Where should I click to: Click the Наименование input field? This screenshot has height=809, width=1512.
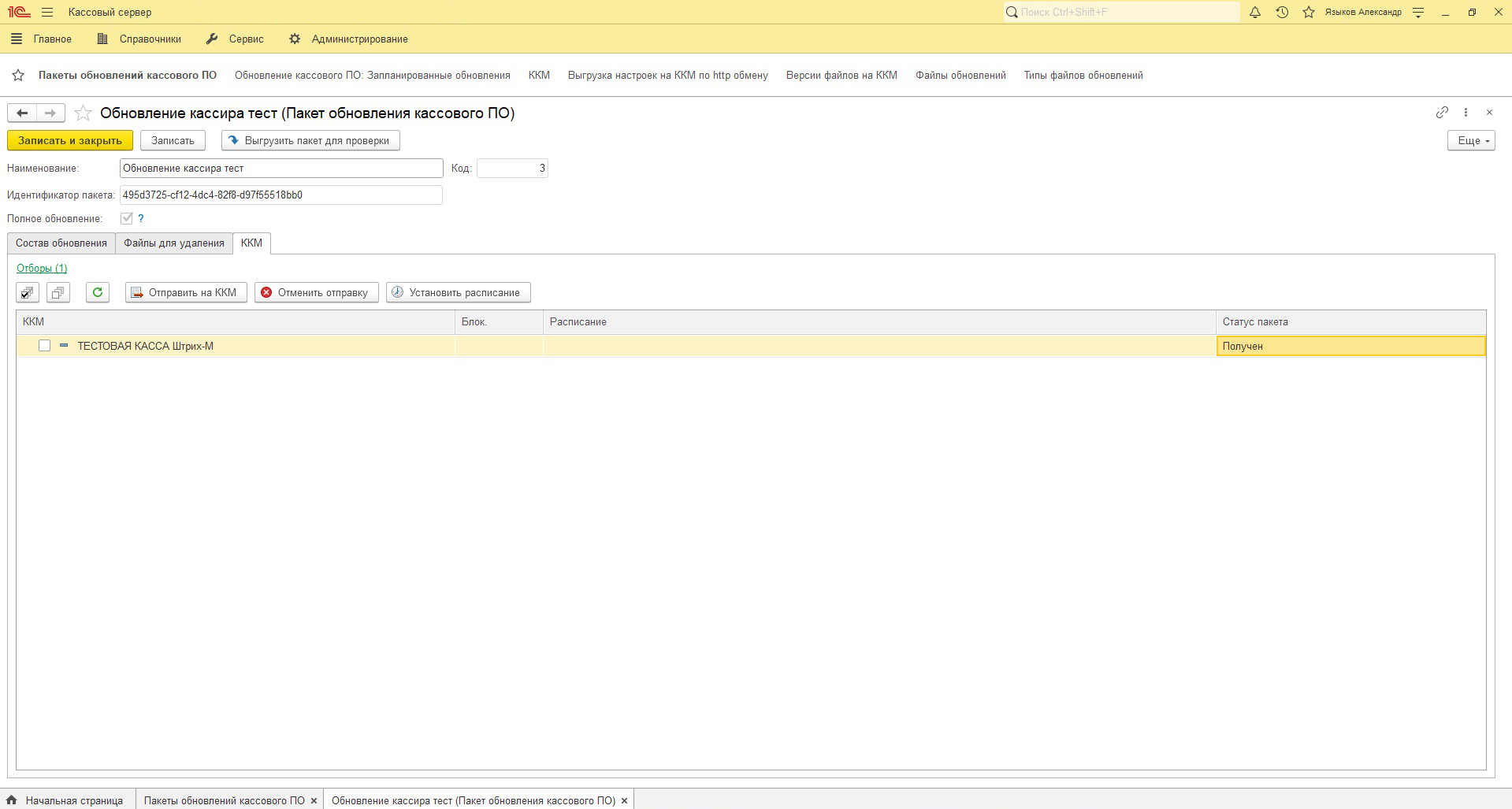(281, 168)
